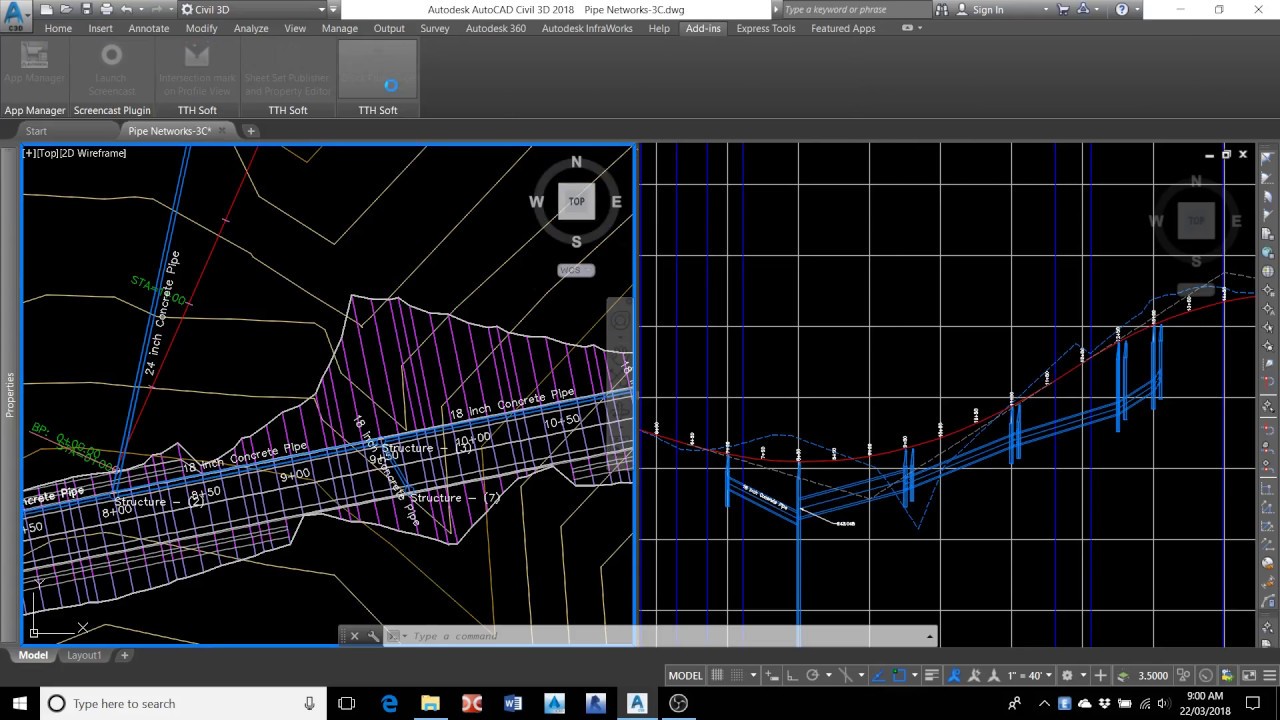Open Task View on the taskbar

pyautogui.click(x=347, y=703)
